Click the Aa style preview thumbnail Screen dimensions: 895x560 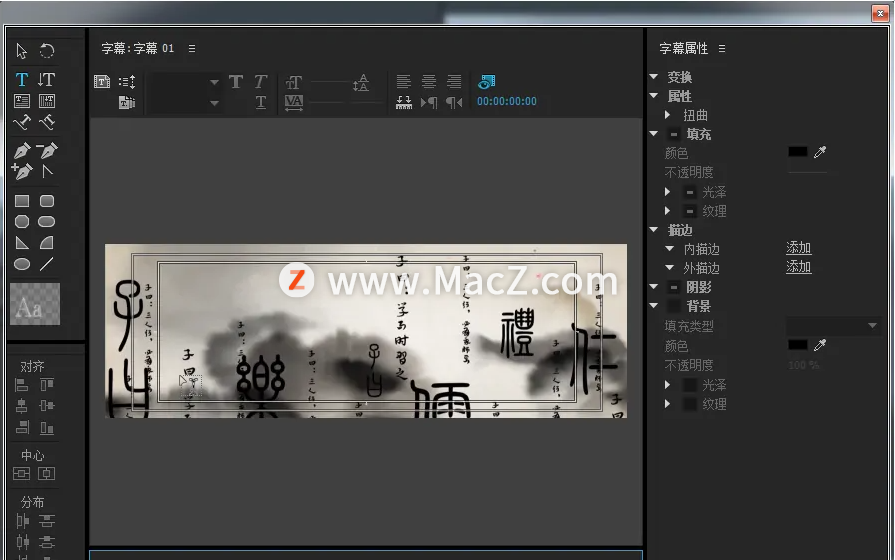(x=35, y=305)
